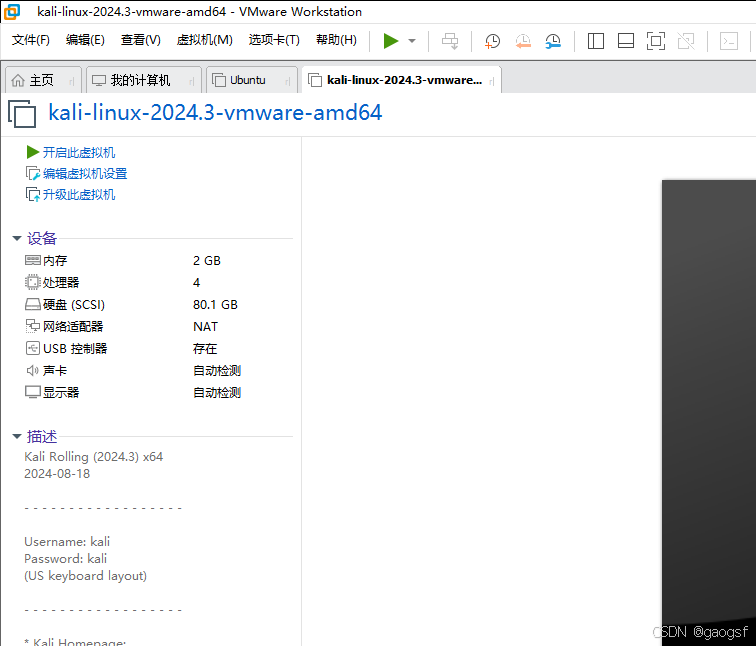Open the snapshot manager wrench icon

click(553, 41)
